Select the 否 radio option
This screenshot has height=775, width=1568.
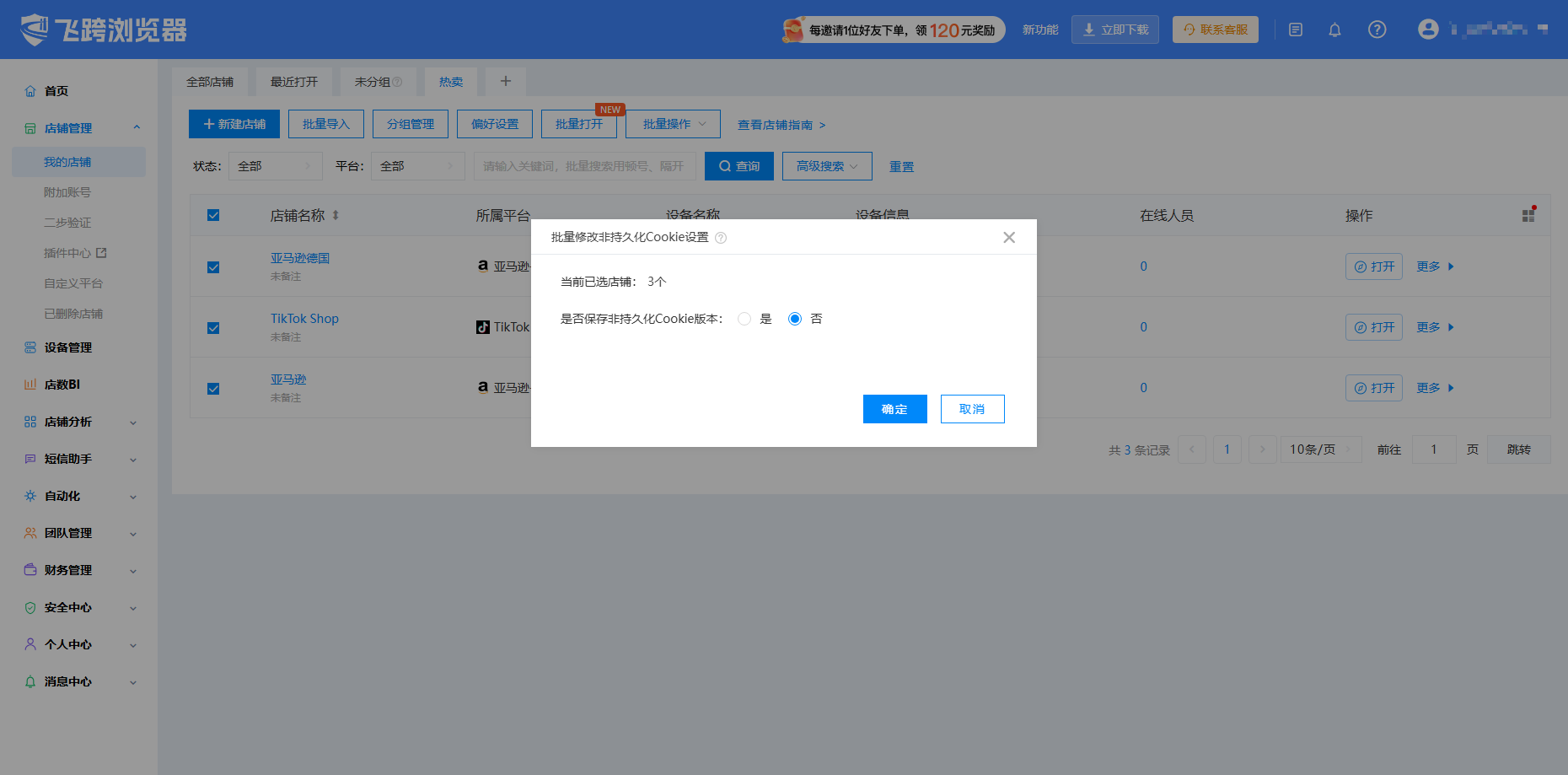[x=795, y=319]
